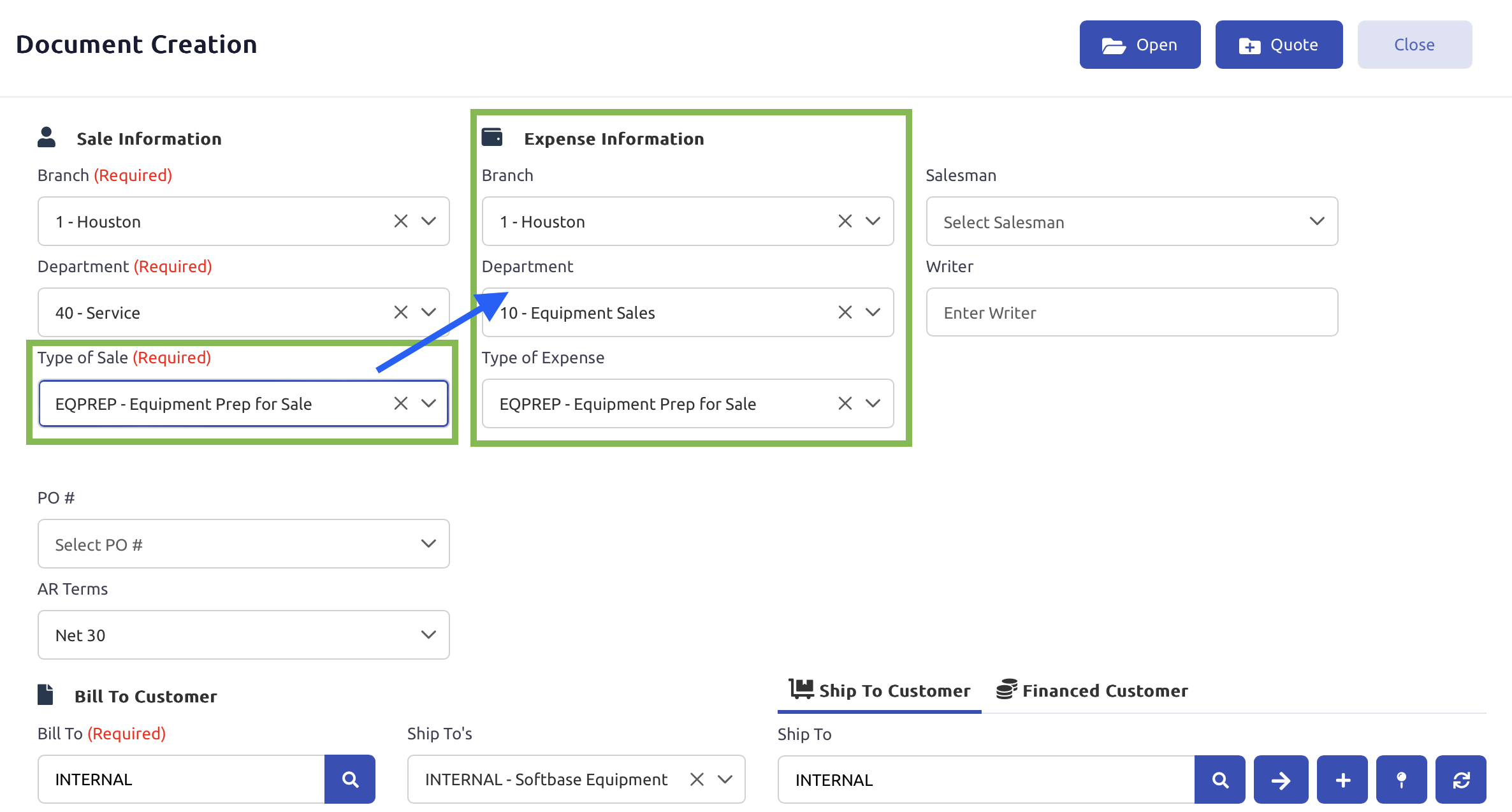The image size is (1512, 812).
Task: Open AR Terms Net 30 dropdown
Action: click(x=244, y=635)
